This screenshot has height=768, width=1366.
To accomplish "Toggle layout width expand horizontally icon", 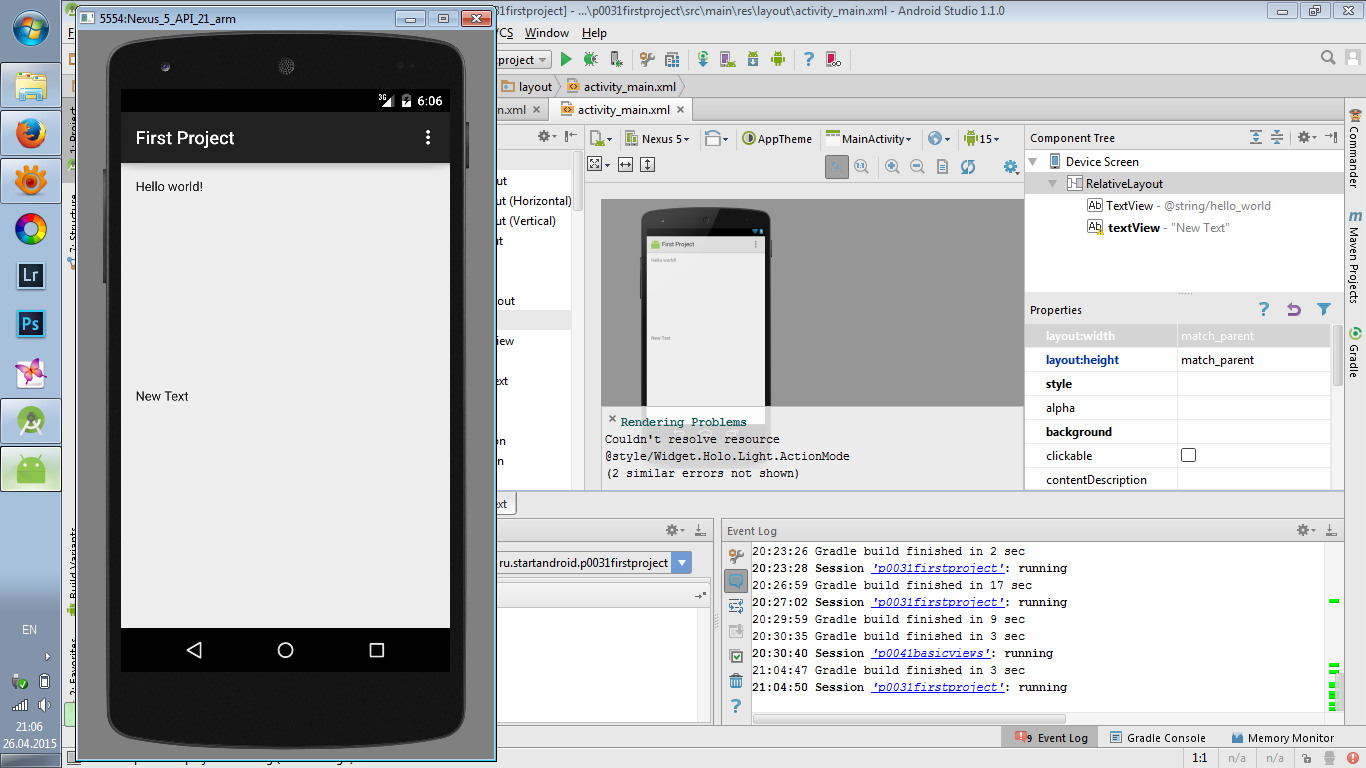I will (x=625, y=164).
